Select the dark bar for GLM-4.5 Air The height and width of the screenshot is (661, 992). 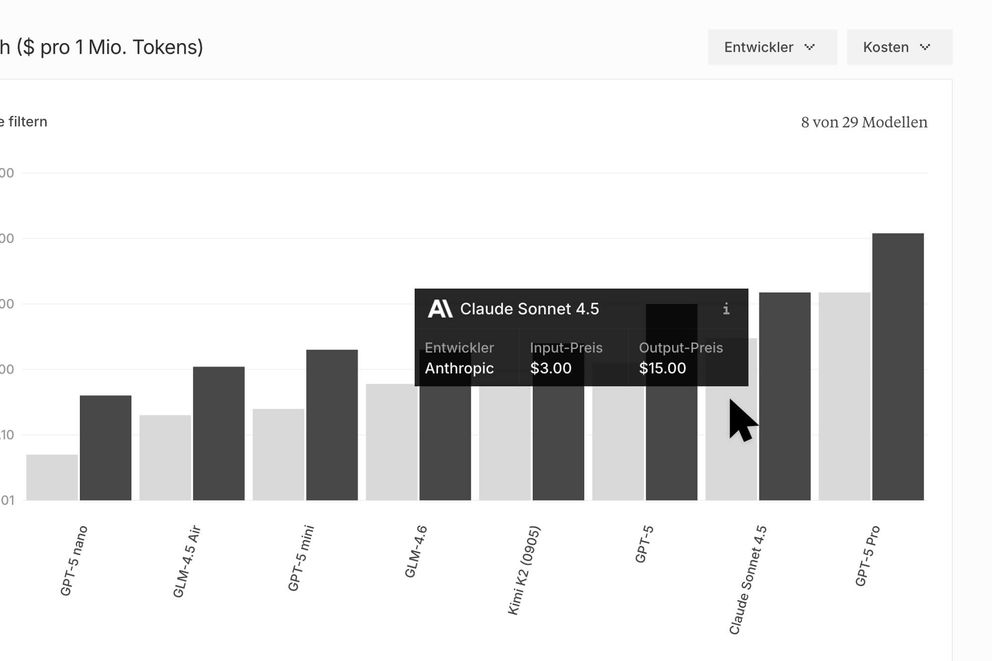[218, 433]
